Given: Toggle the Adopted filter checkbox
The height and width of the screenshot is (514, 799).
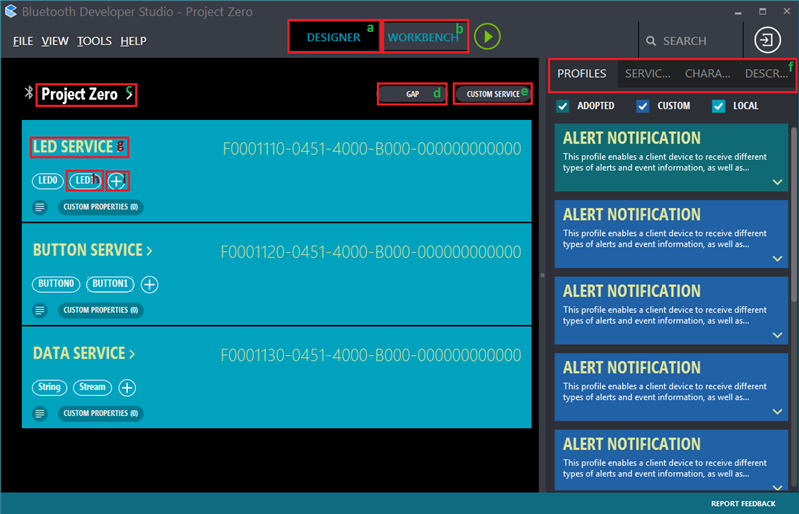Looking at the screenshot, I should 563,106.
